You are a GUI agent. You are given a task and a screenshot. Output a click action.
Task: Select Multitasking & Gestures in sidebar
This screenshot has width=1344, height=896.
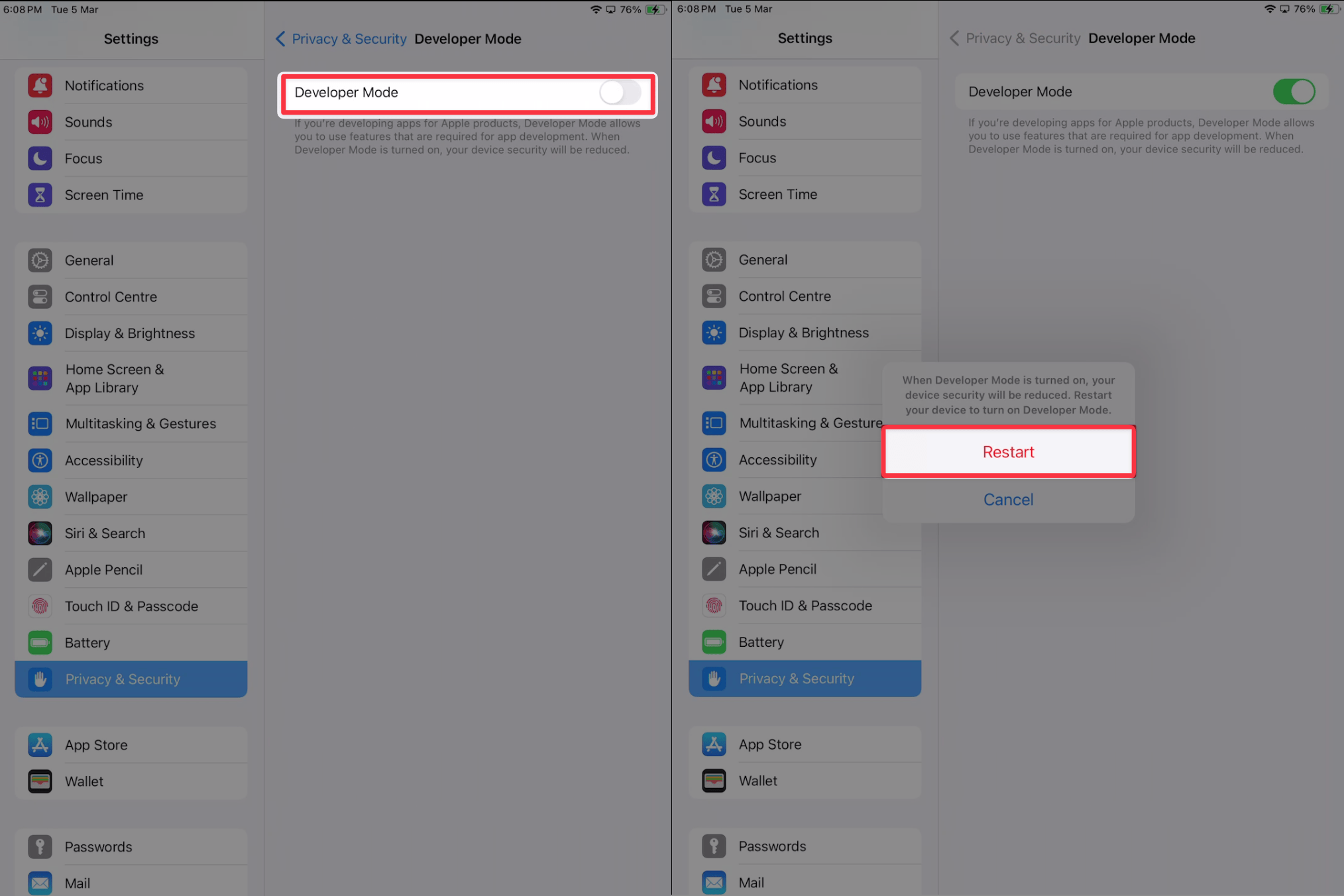coord(140,423)
